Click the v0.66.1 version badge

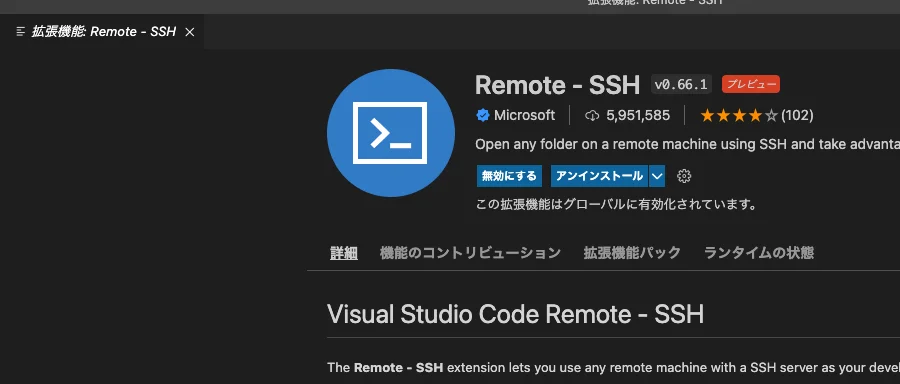pyautogui.click(x=681, y=84)
